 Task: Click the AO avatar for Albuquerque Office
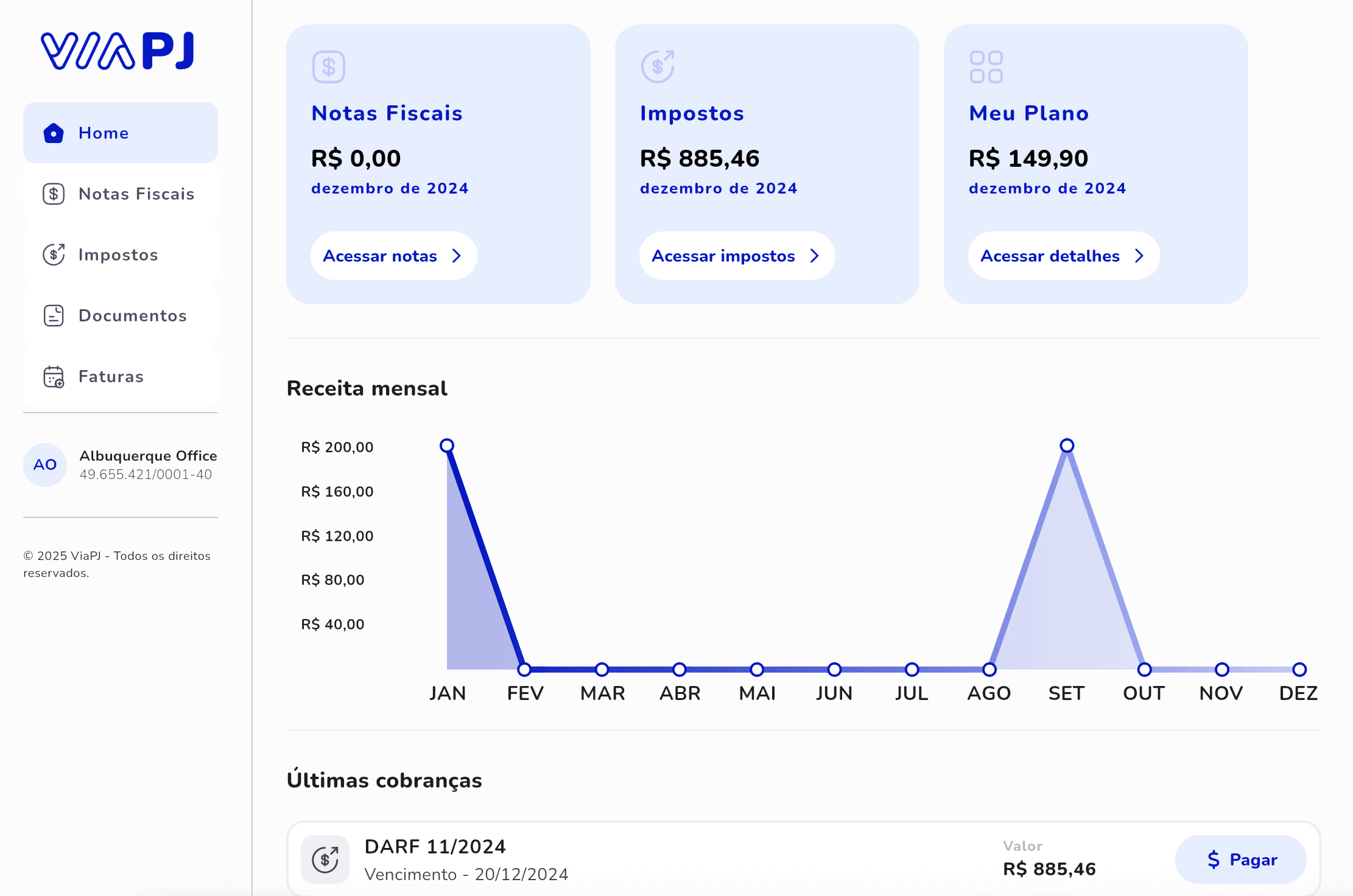[x=45, y=464]
